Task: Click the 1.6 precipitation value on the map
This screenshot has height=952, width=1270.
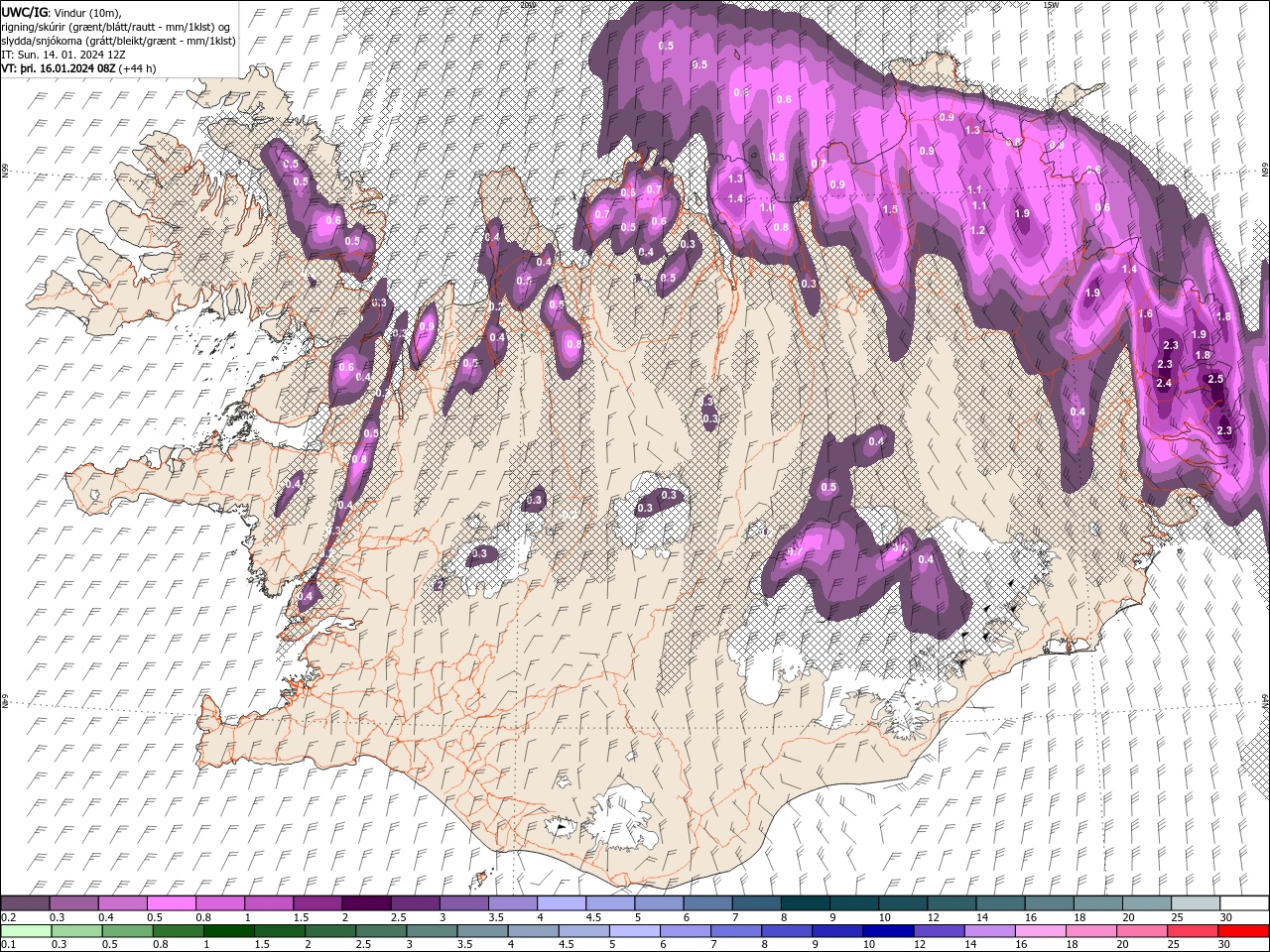Action: [1145, 313]
